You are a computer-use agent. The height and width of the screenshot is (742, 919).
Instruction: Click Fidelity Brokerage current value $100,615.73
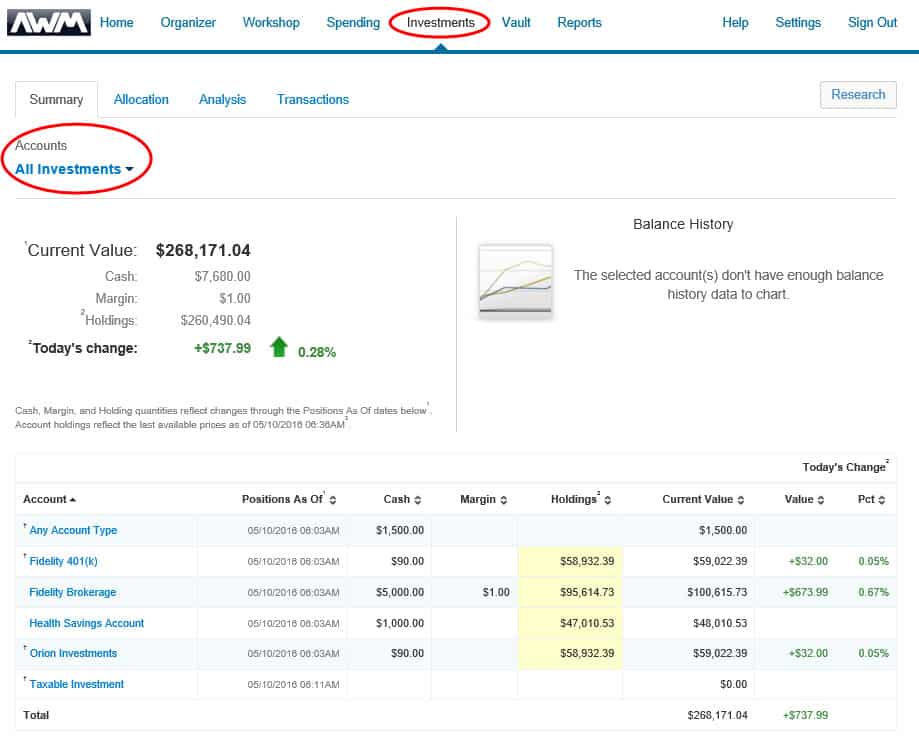point(717,593)
